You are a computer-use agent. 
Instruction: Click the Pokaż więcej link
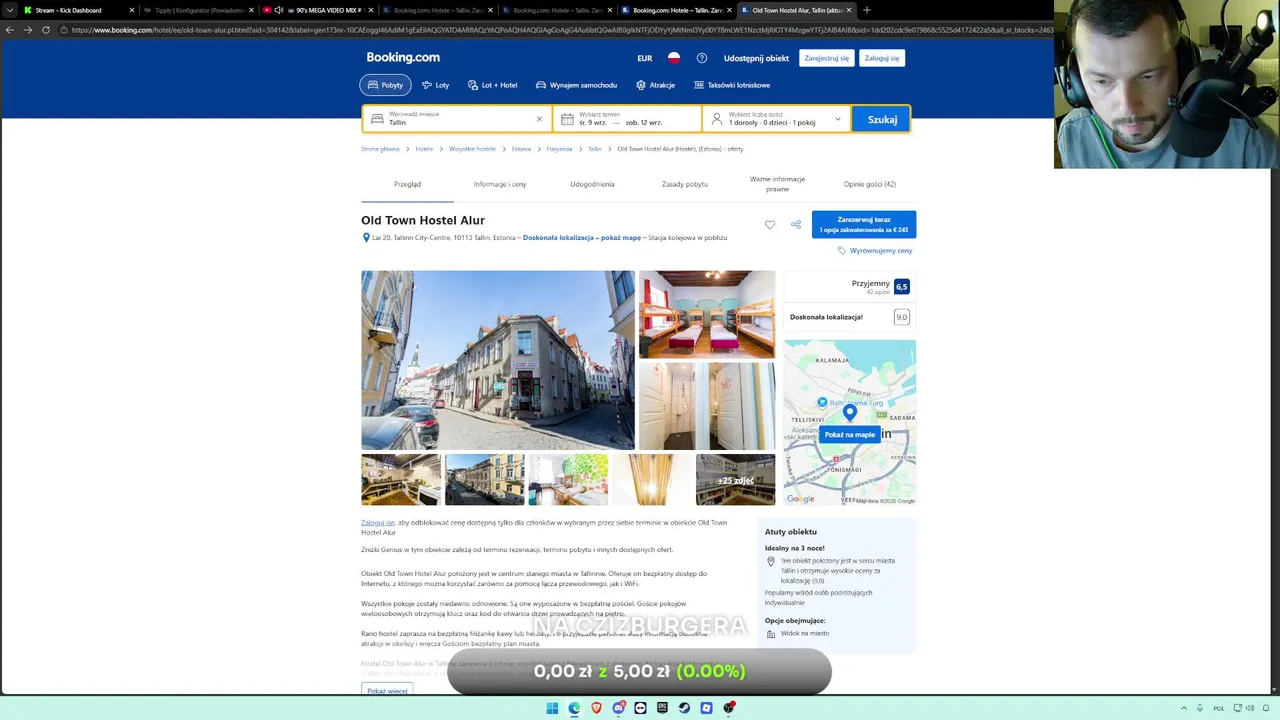click(387, 691)
